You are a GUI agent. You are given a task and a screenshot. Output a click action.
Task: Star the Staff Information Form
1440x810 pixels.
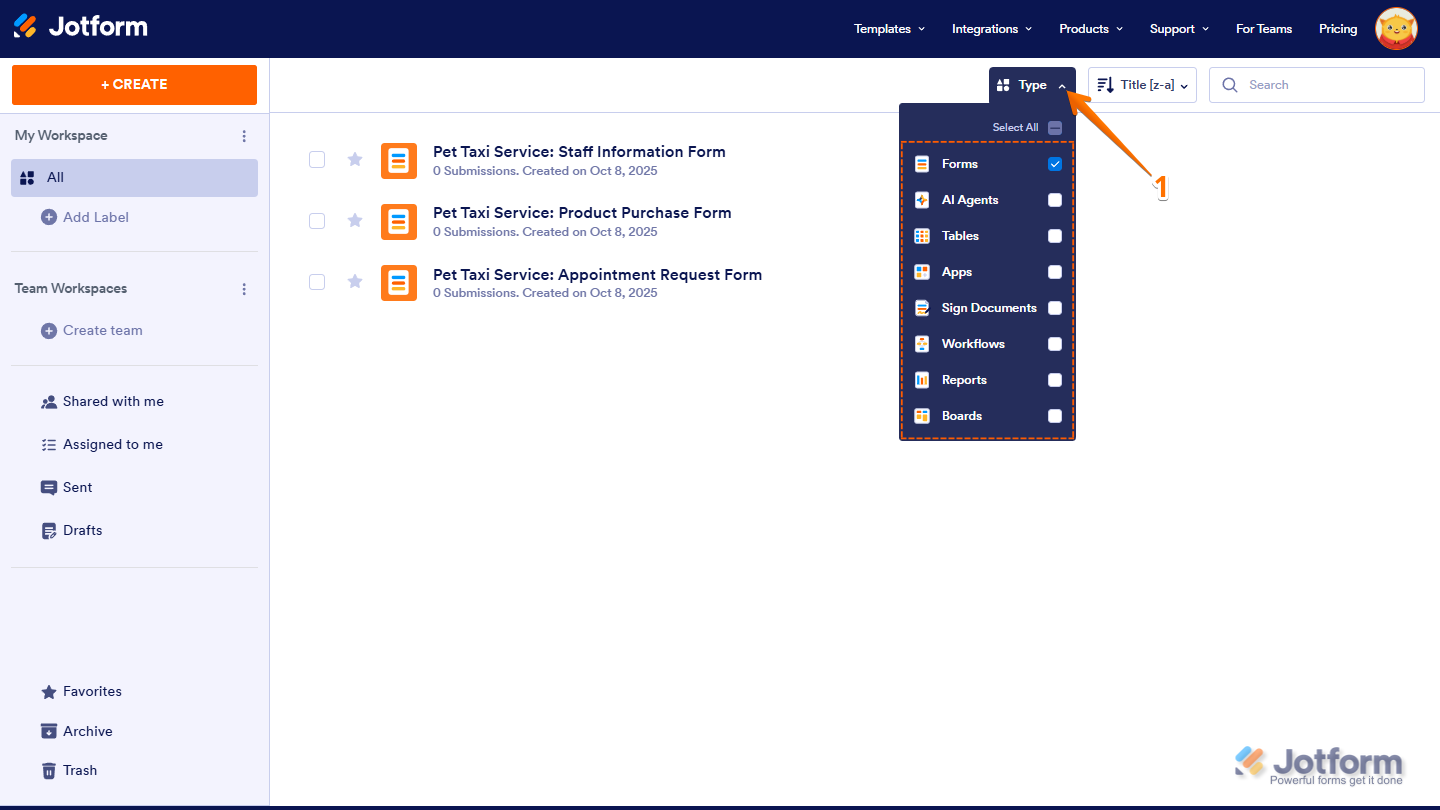[355, 159]
